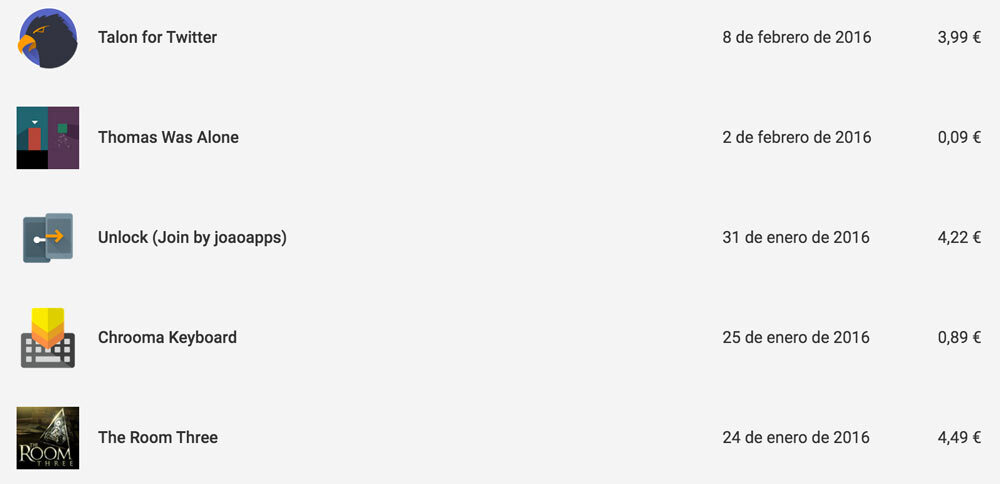Click the 0,09 € price
Viewport: 1000px width, 484px height.
click(x=959, y=138)
